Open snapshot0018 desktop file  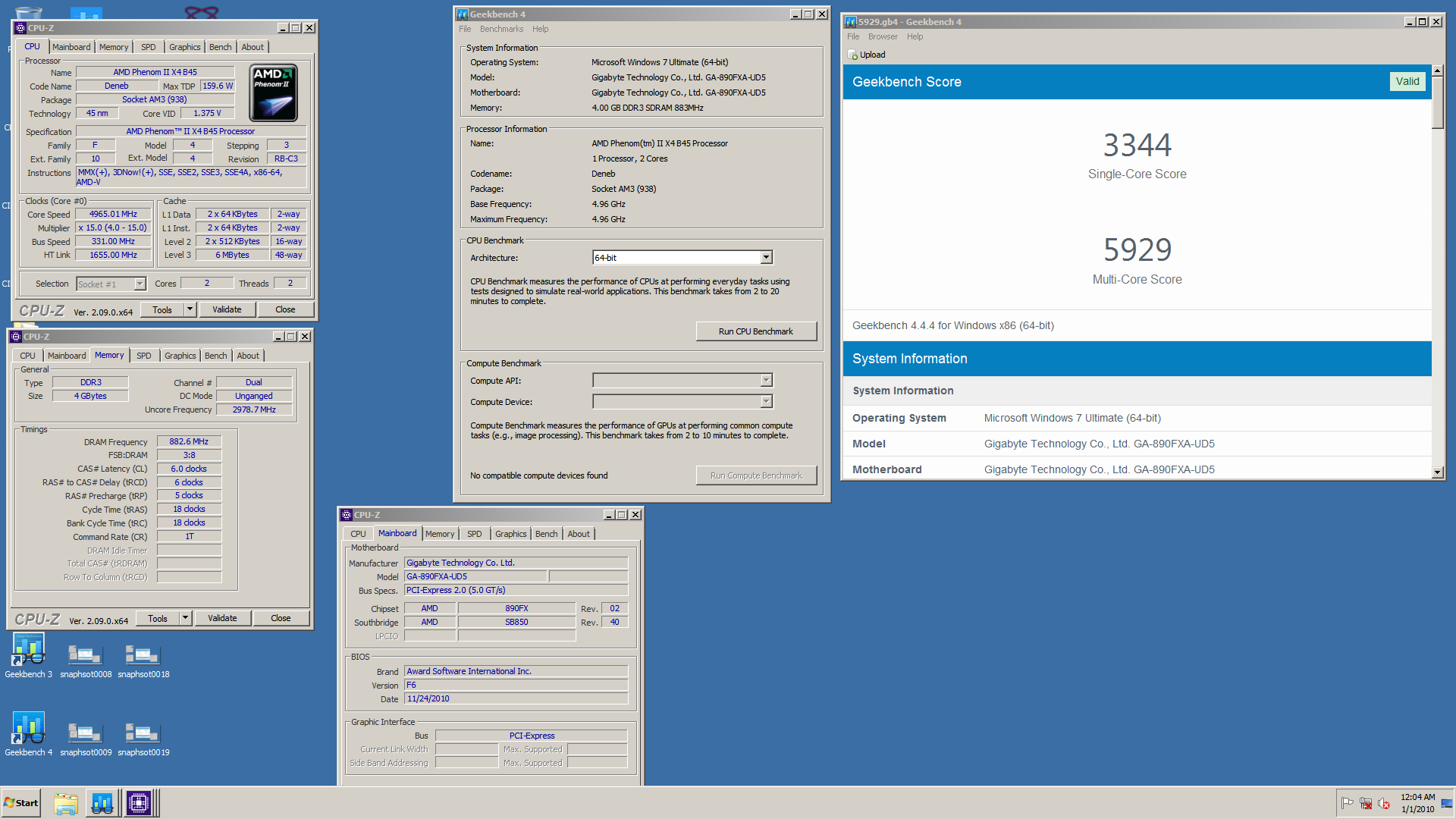coord(143,660)
